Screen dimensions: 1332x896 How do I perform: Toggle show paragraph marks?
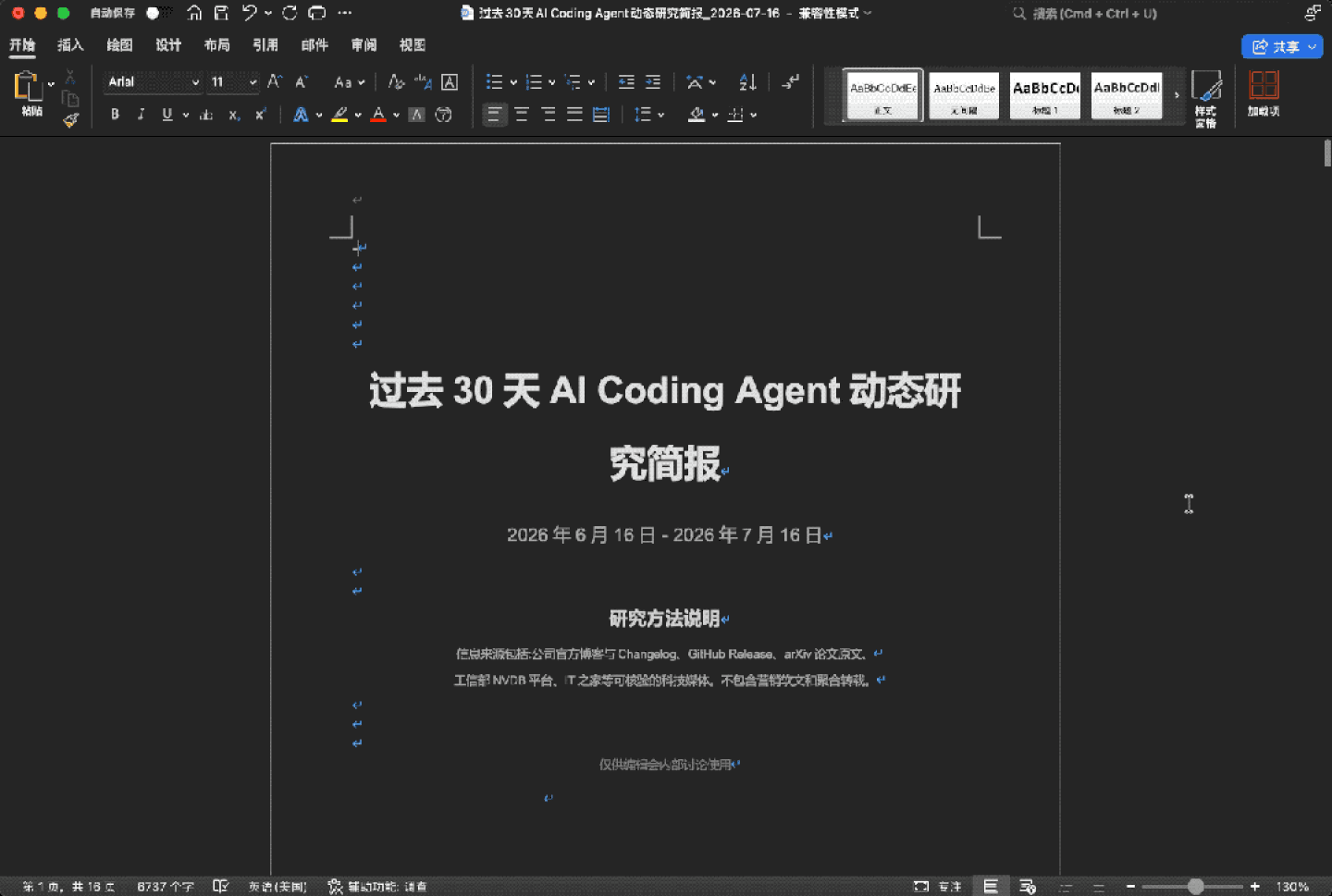point(790,82)
